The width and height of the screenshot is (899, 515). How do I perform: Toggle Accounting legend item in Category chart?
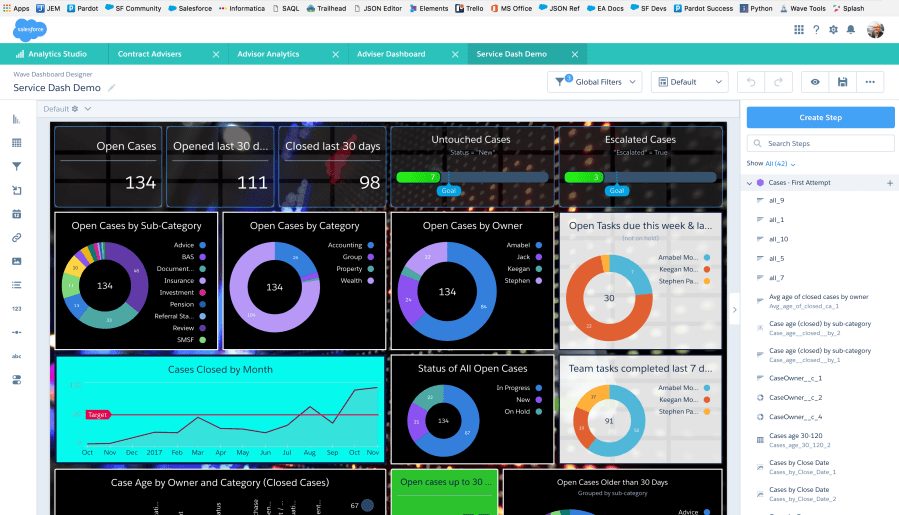click(351, 245)
